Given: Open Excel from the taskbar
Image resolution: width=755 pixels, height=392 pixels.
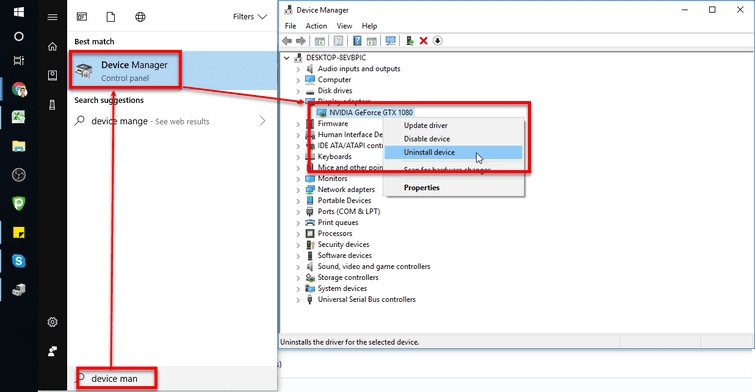Looking at the screenshot, I should [19, 117].
